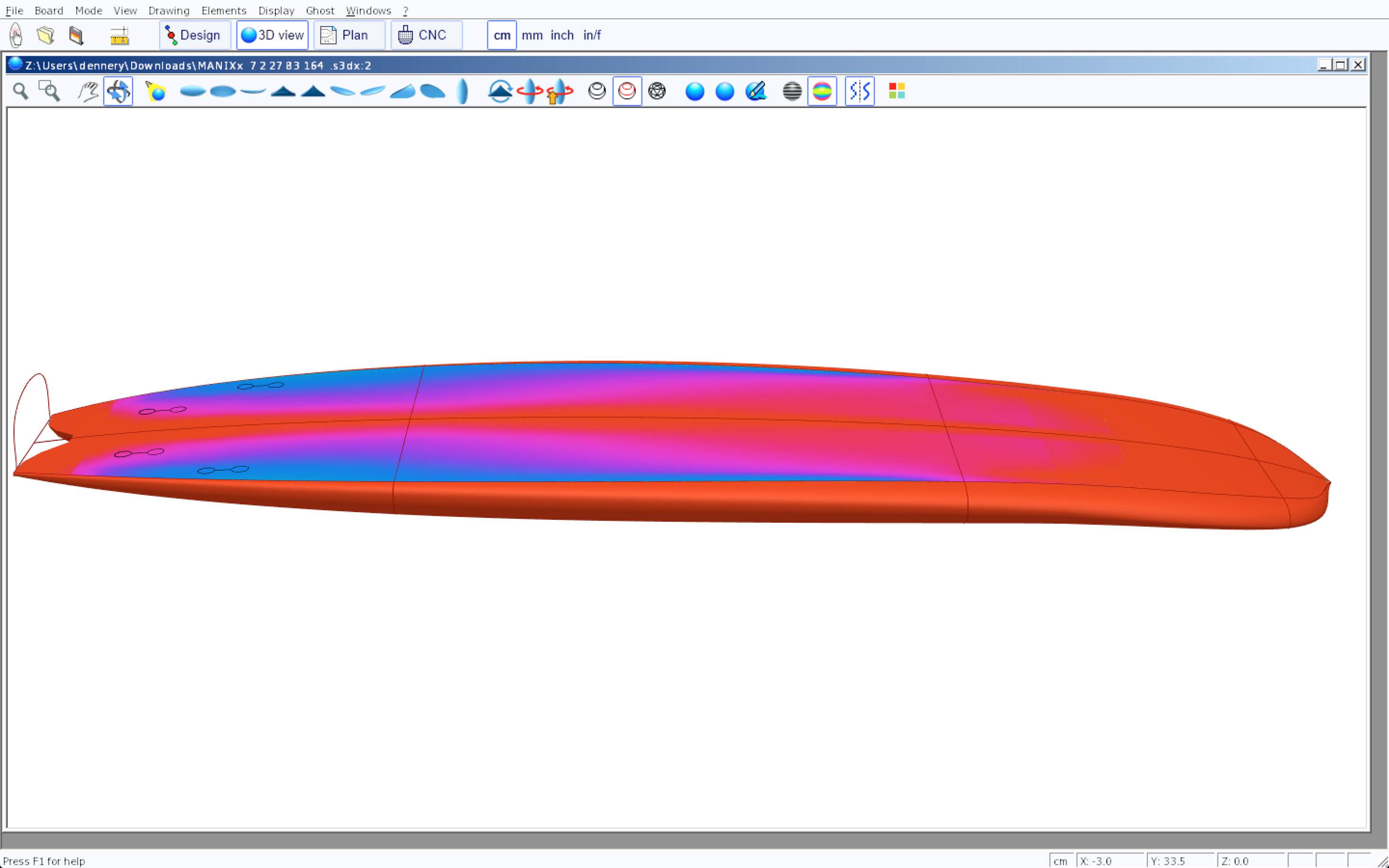The image size is (1389, 868).
Task: Click the magnifier zoom tool
Action: (x=21, y=91)
